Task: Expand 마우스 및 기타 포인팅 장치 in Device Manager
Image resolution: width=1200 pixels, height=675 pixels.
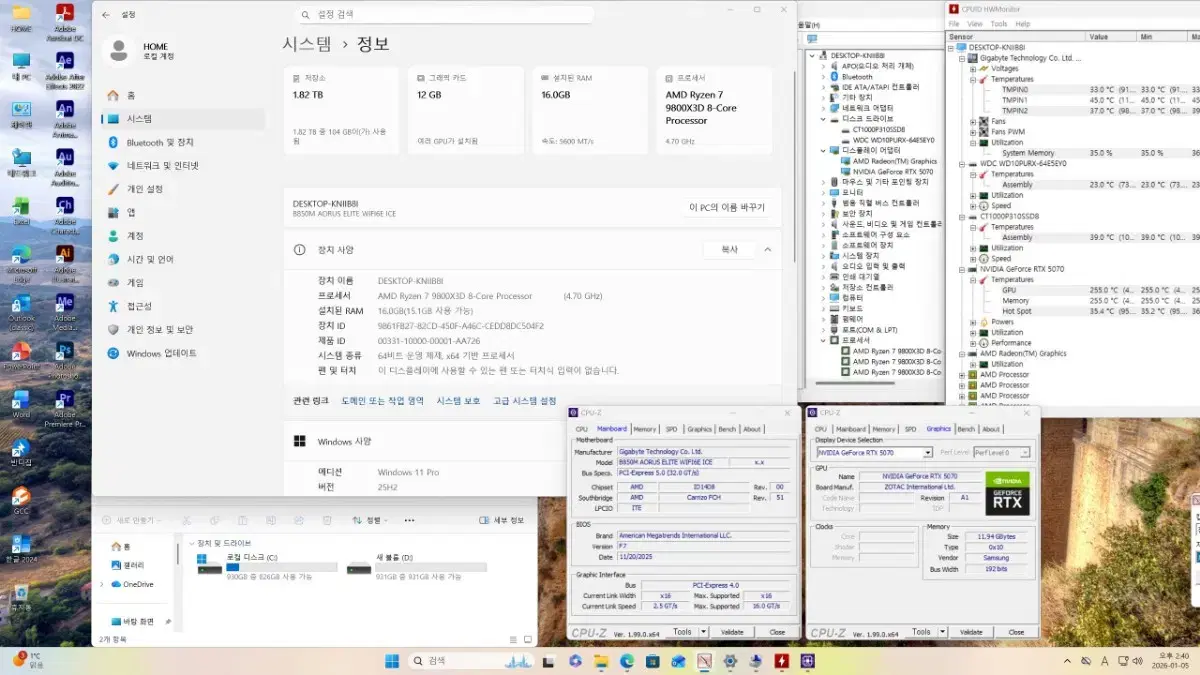Action: pos(824,182)
